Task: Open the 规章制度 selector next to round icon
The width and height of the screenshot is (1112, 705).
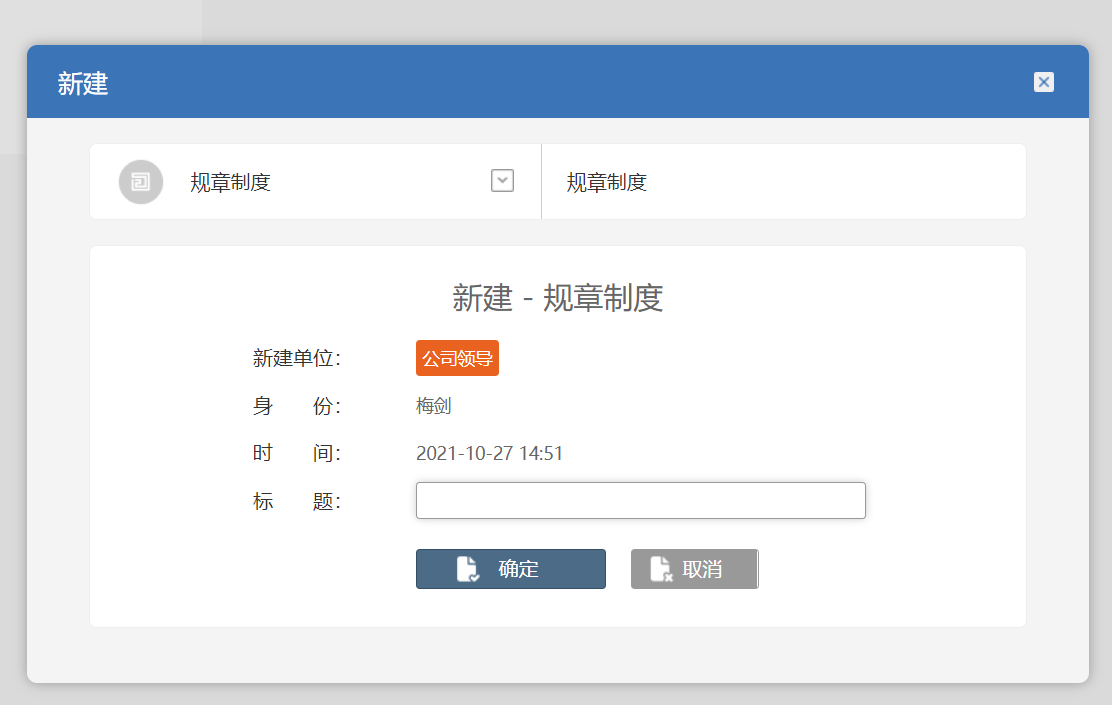Action: click(231, 182)
